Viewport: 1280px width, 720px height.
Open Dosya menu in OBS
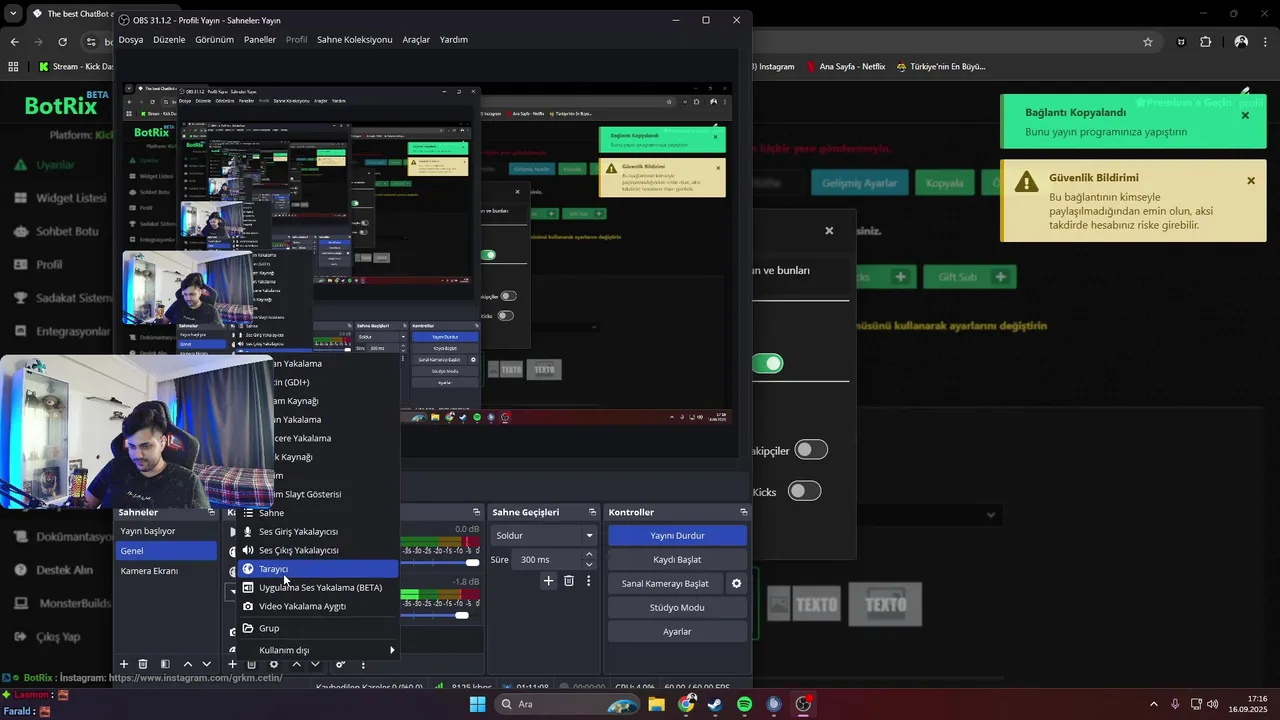tap(131, 40)
